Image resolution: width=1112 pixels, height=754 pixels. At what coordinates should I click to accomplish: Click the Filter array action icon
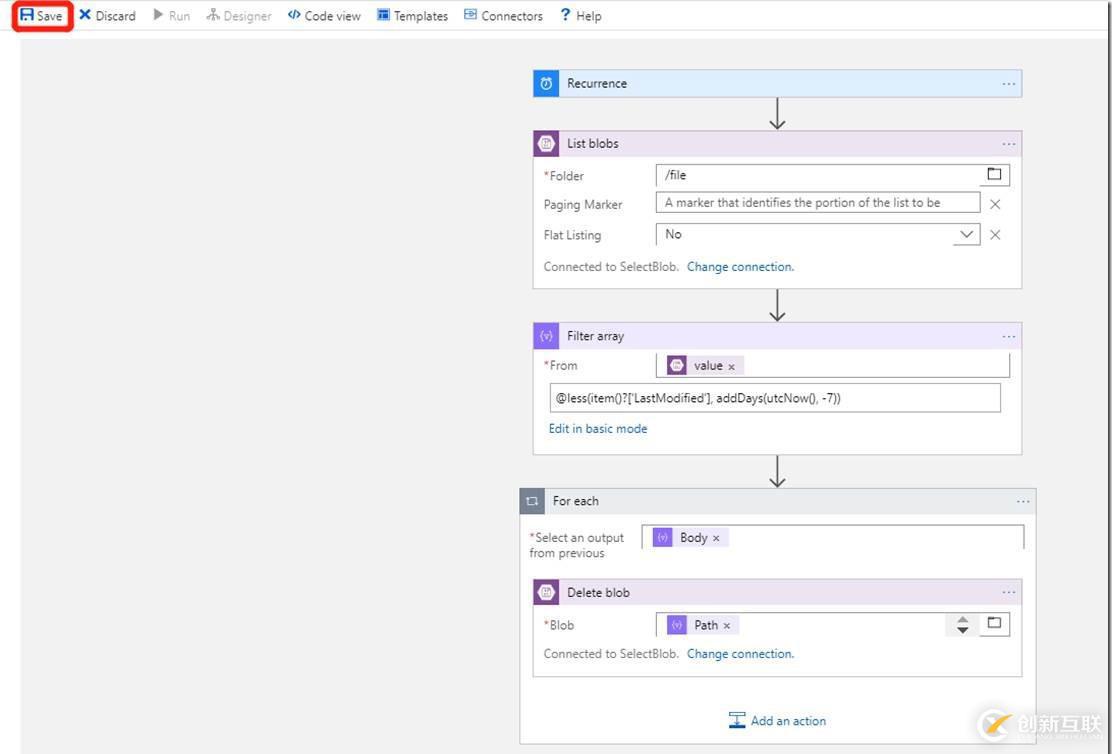546,336
